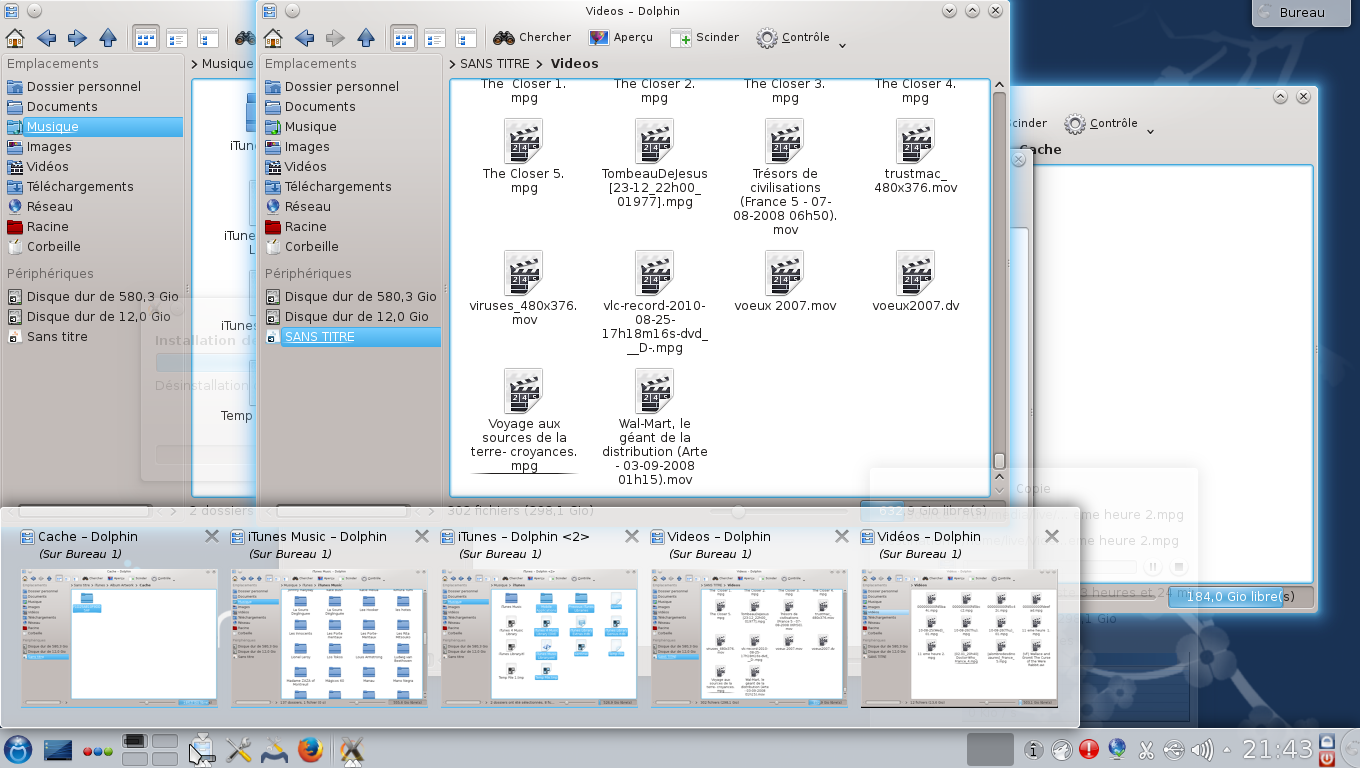The width and height of the screenshot is (1360, 768).
Task: Click the lock screen icon in the panel
Action: click(1327, 741)
